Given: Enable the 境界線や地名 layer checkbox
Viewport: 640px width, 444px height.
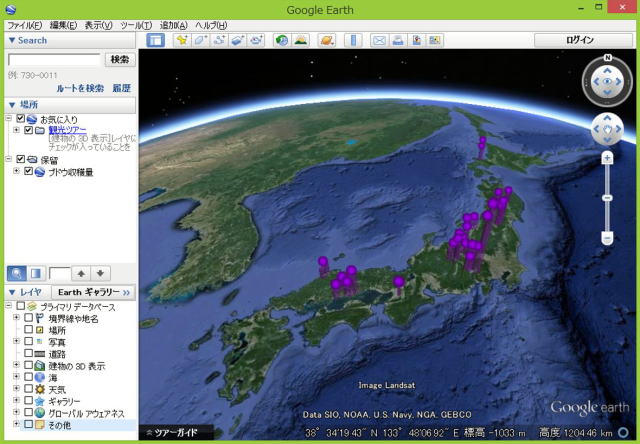Looking at the screenshot, I should (29, 317).
